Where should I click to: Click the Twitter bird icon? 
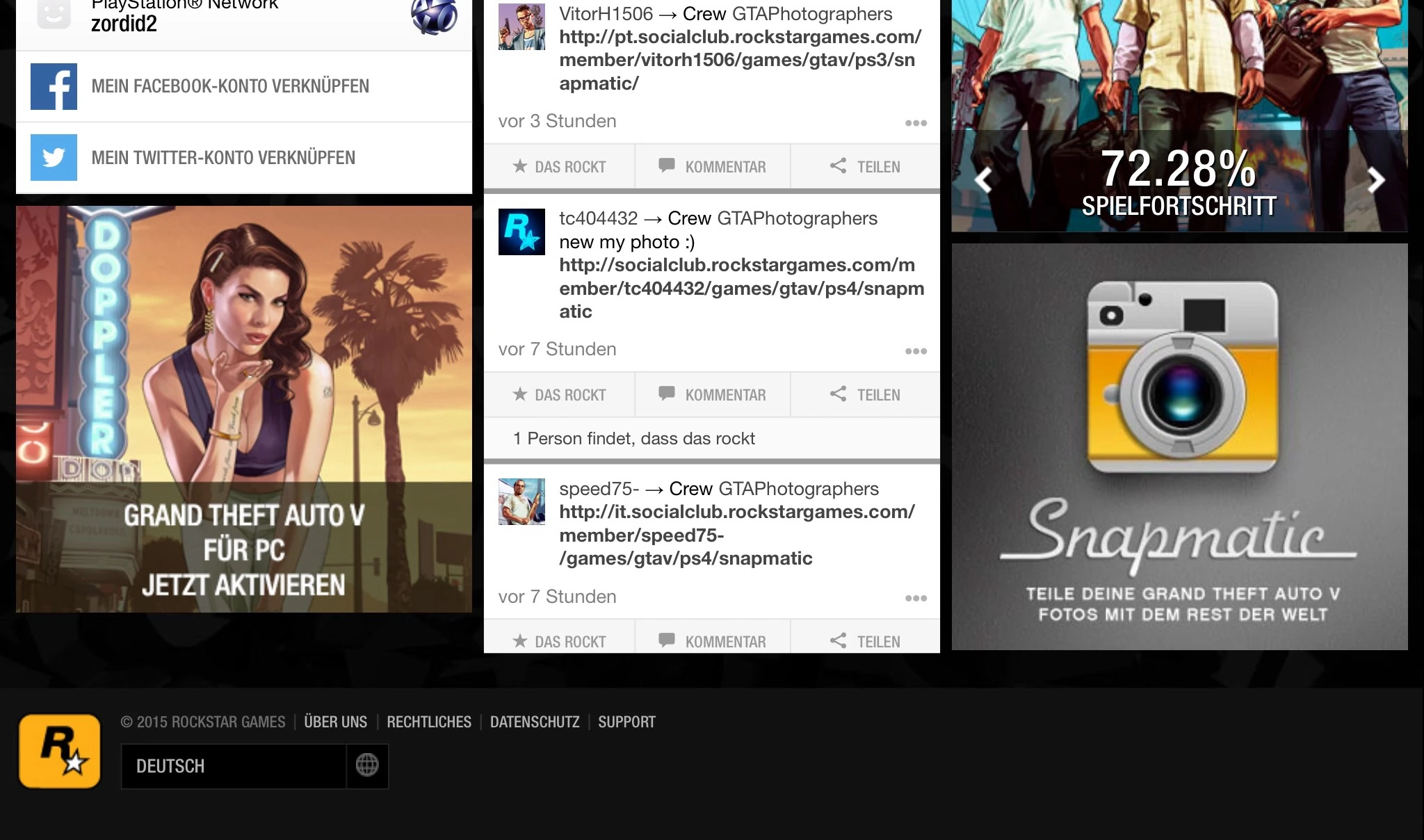54,158
